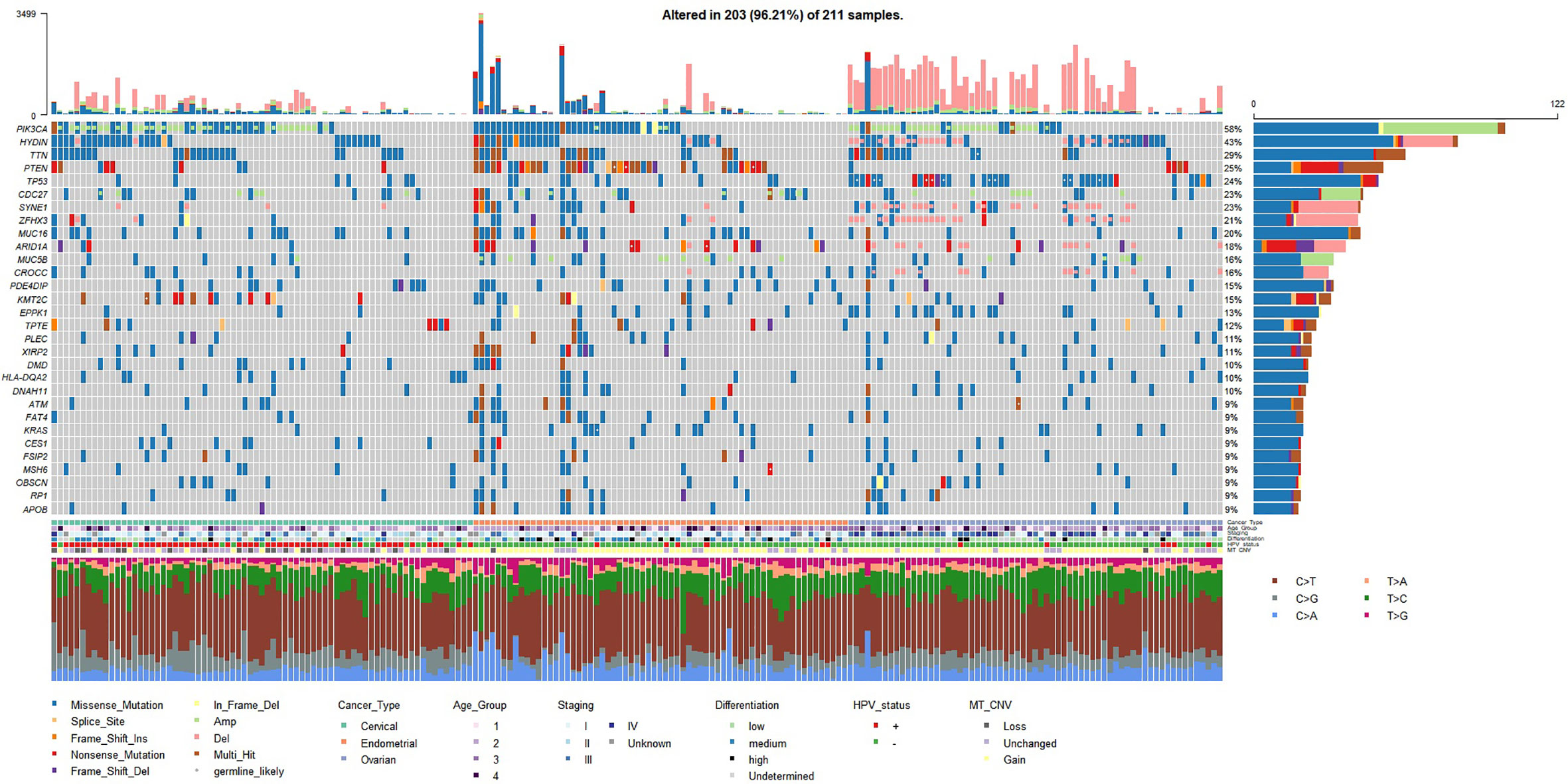This screenshot has height=784, width=1568.
Task: Click the Differentiation high black swatch
Action: [732, 758]
